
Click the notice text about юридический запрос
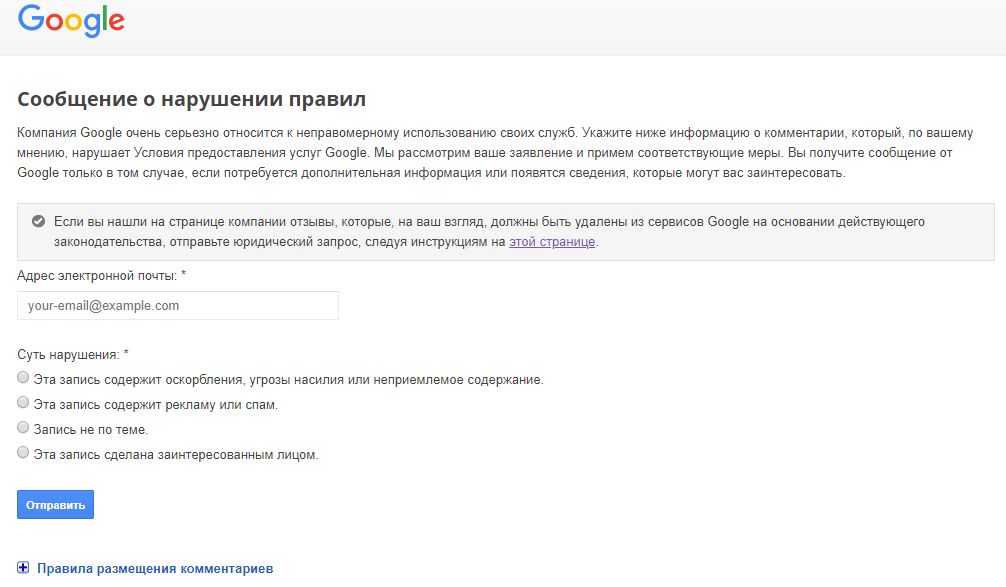[x=490, y=232]
